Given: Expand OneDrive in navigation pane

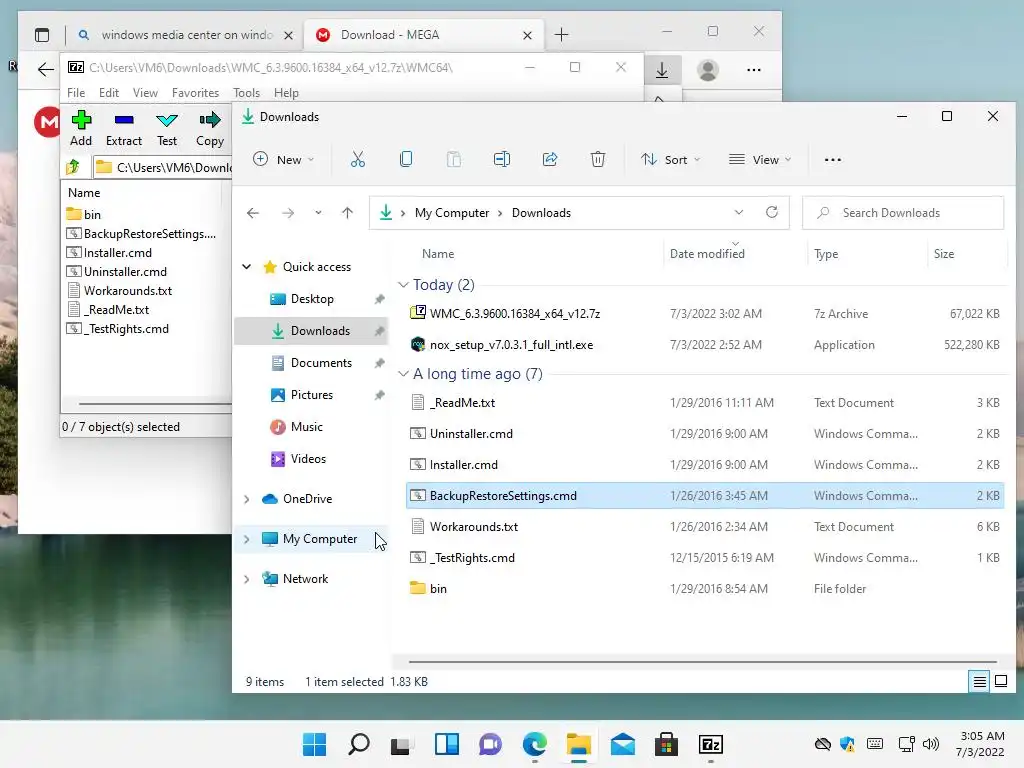Looking at the screenshot, I should tap(247, 499).
